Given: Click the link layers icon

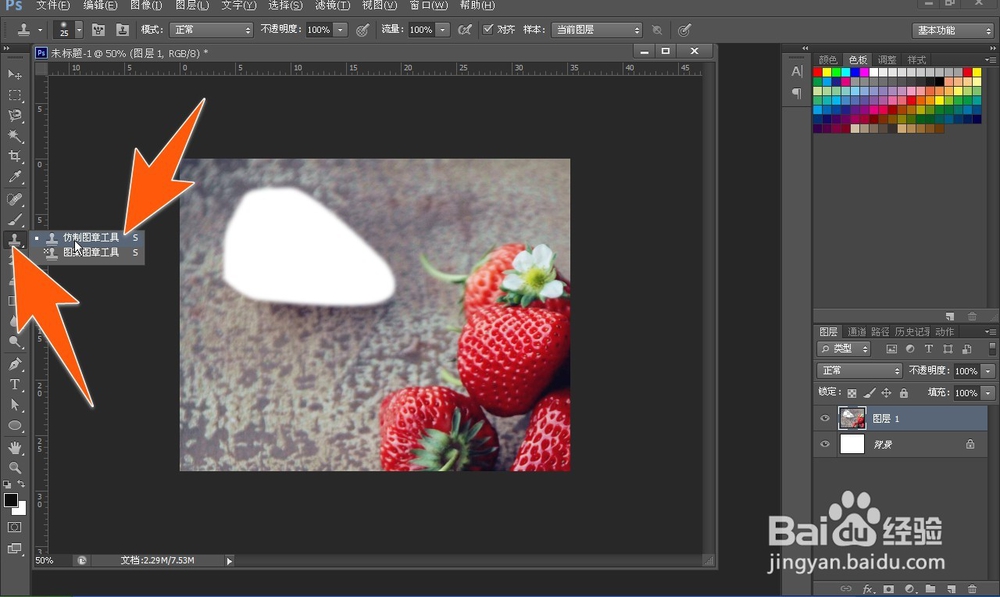Looking at the screenshot, I should 846,589.
